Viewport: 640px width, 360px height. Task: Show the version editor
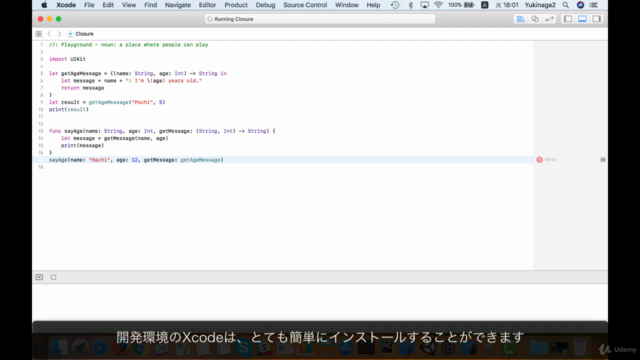(549, 19)
